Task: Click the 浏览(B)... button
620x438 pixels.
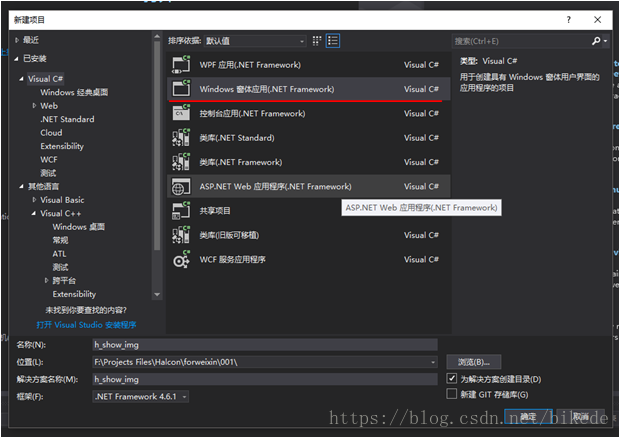Action: (x=474, y=362)
